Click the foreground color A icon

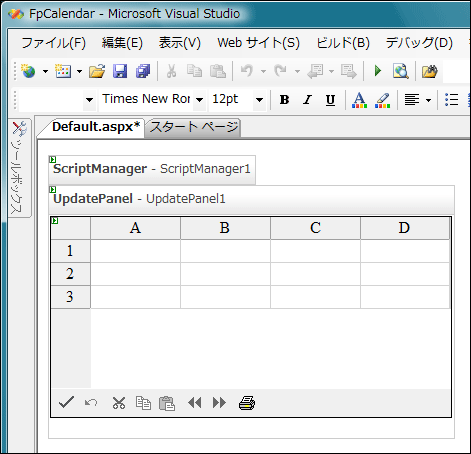(359, 100)
